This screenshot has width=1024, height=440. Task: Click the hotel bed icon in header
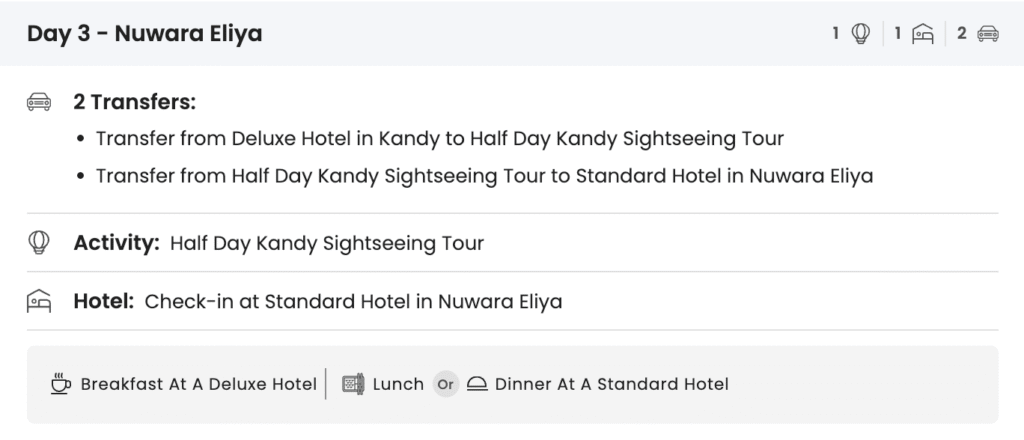coord(923,34)
